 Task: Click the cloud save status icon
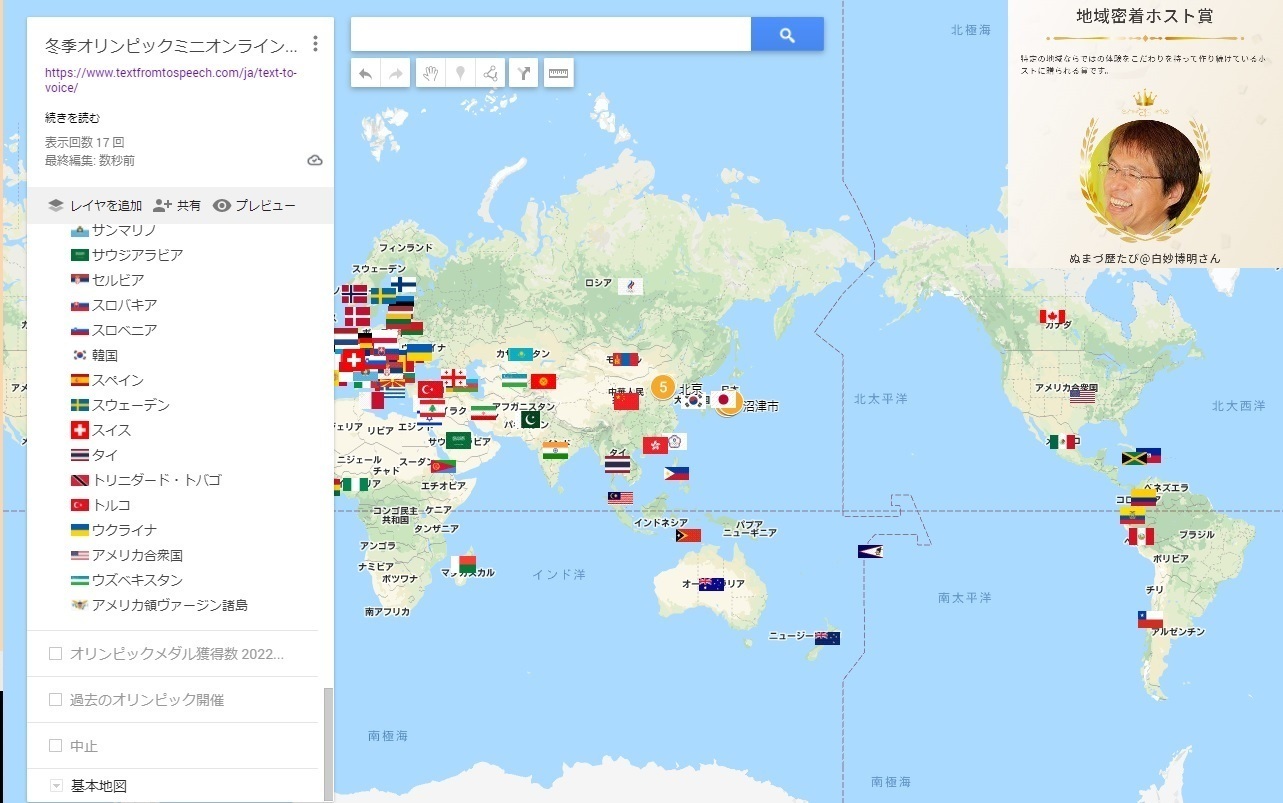click(x=314, y=160)
